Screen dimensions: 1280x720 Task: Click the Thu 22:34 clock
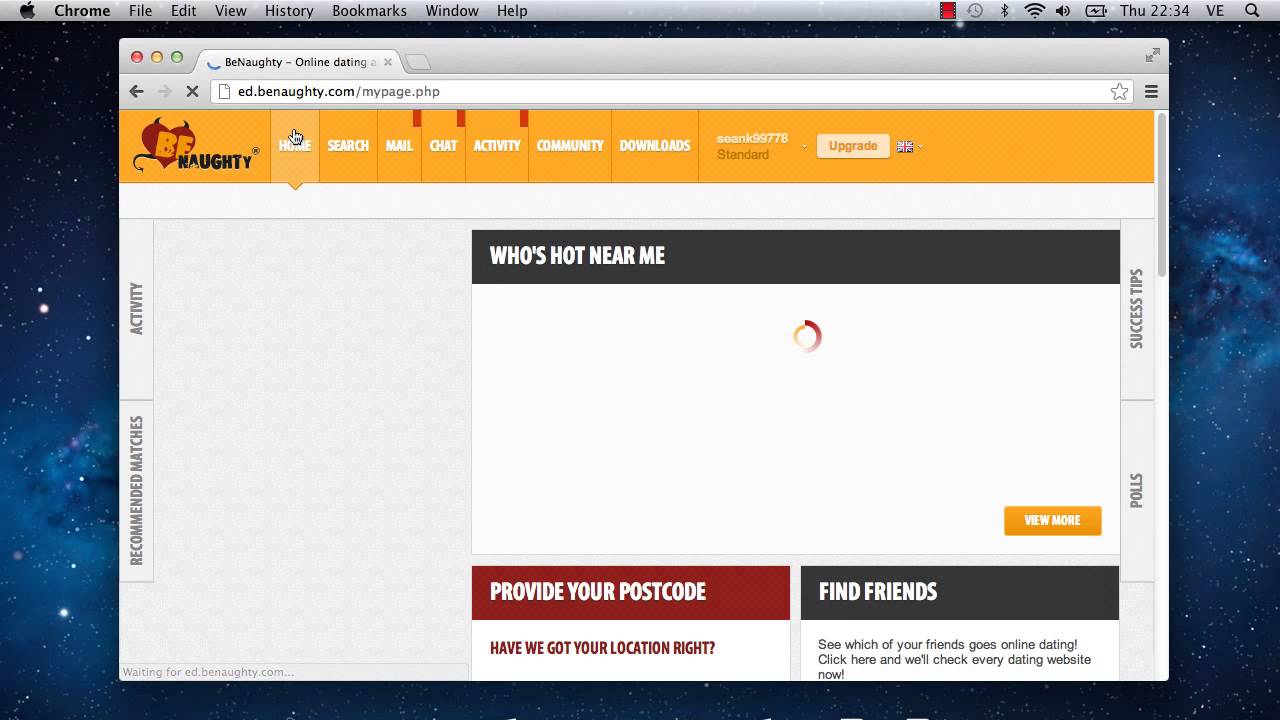click(1155, 10)
